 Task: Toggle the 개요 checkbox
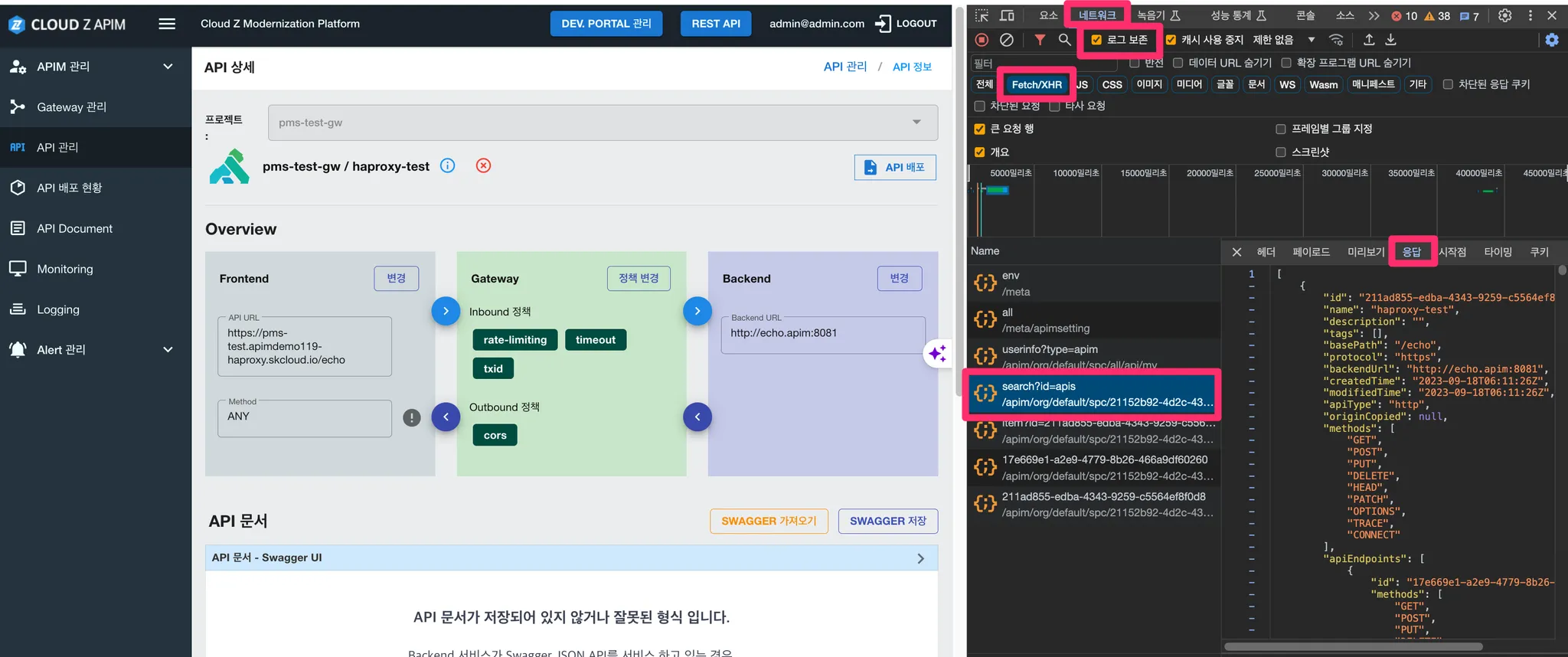click(979, 152)
